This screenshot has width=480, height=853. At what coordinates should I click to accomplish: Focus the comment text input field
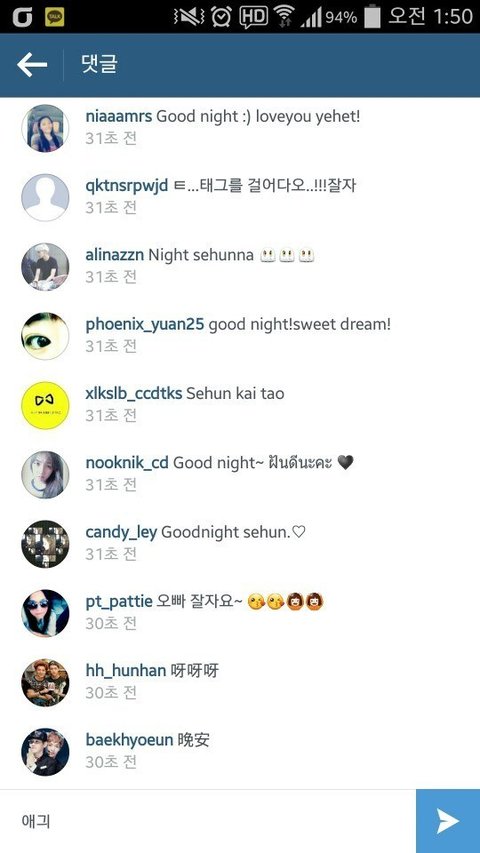(x=208, y=821)
